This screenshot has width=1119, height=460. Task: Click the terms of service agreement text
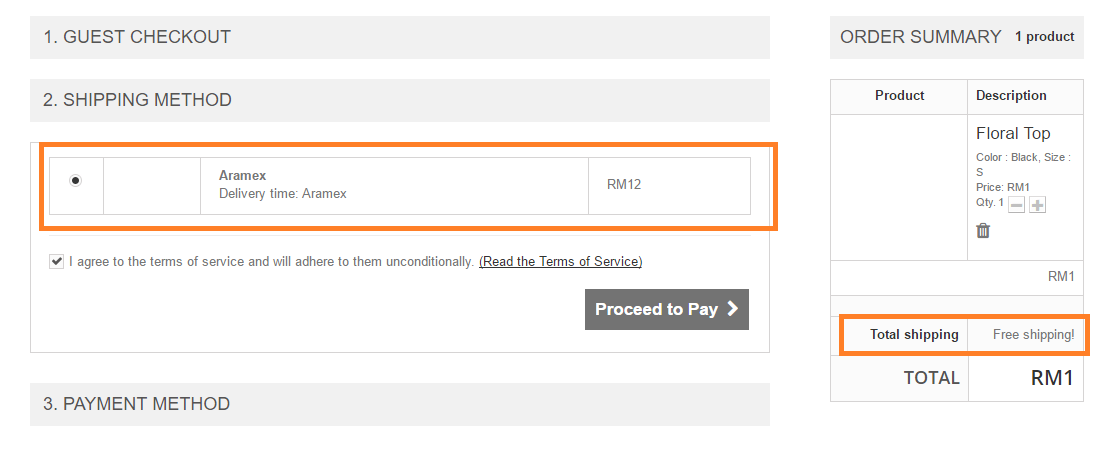tap(271, 262)
